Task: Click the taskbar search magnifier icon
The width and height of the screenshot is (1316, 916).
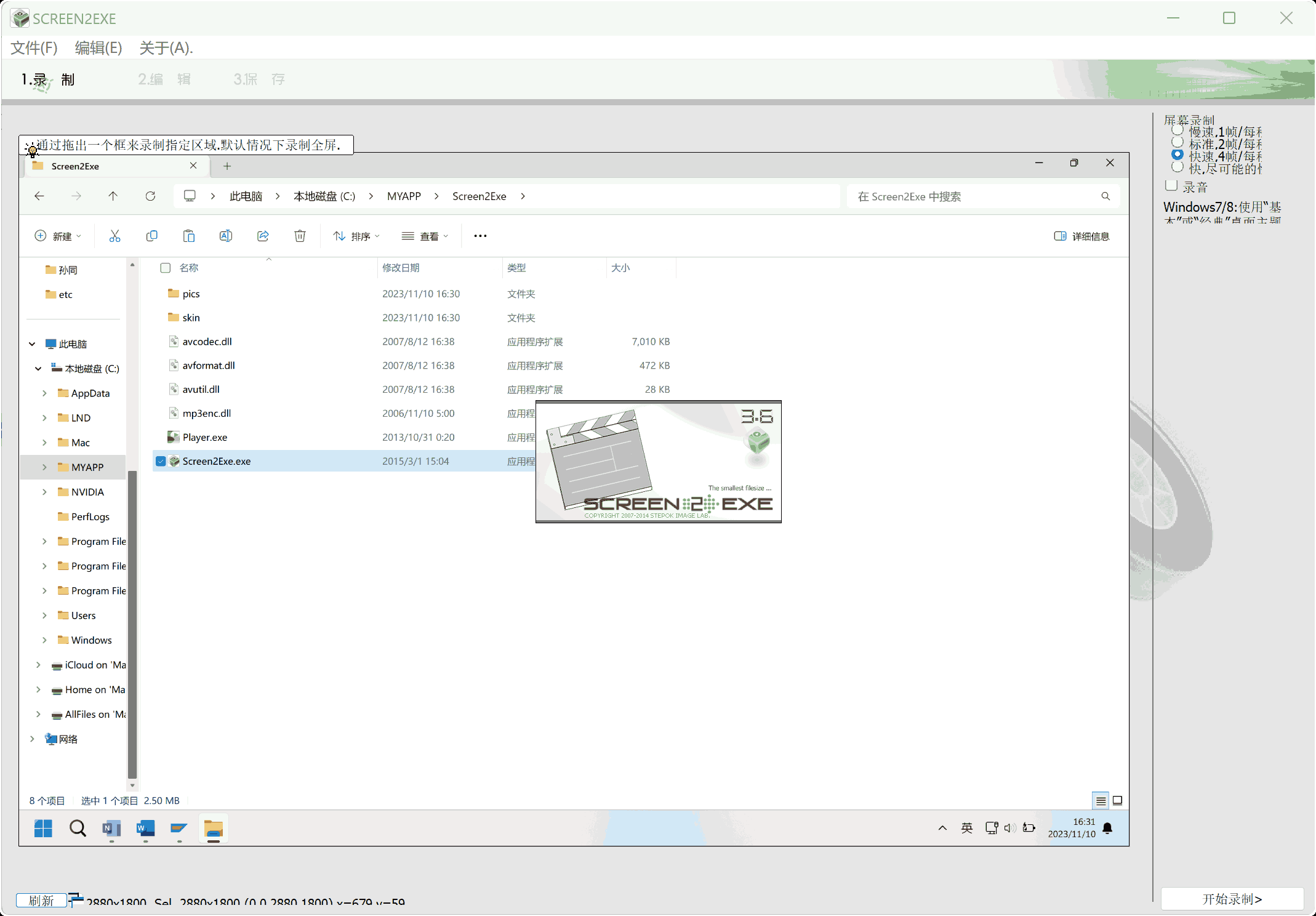Action: pos(78,829)
